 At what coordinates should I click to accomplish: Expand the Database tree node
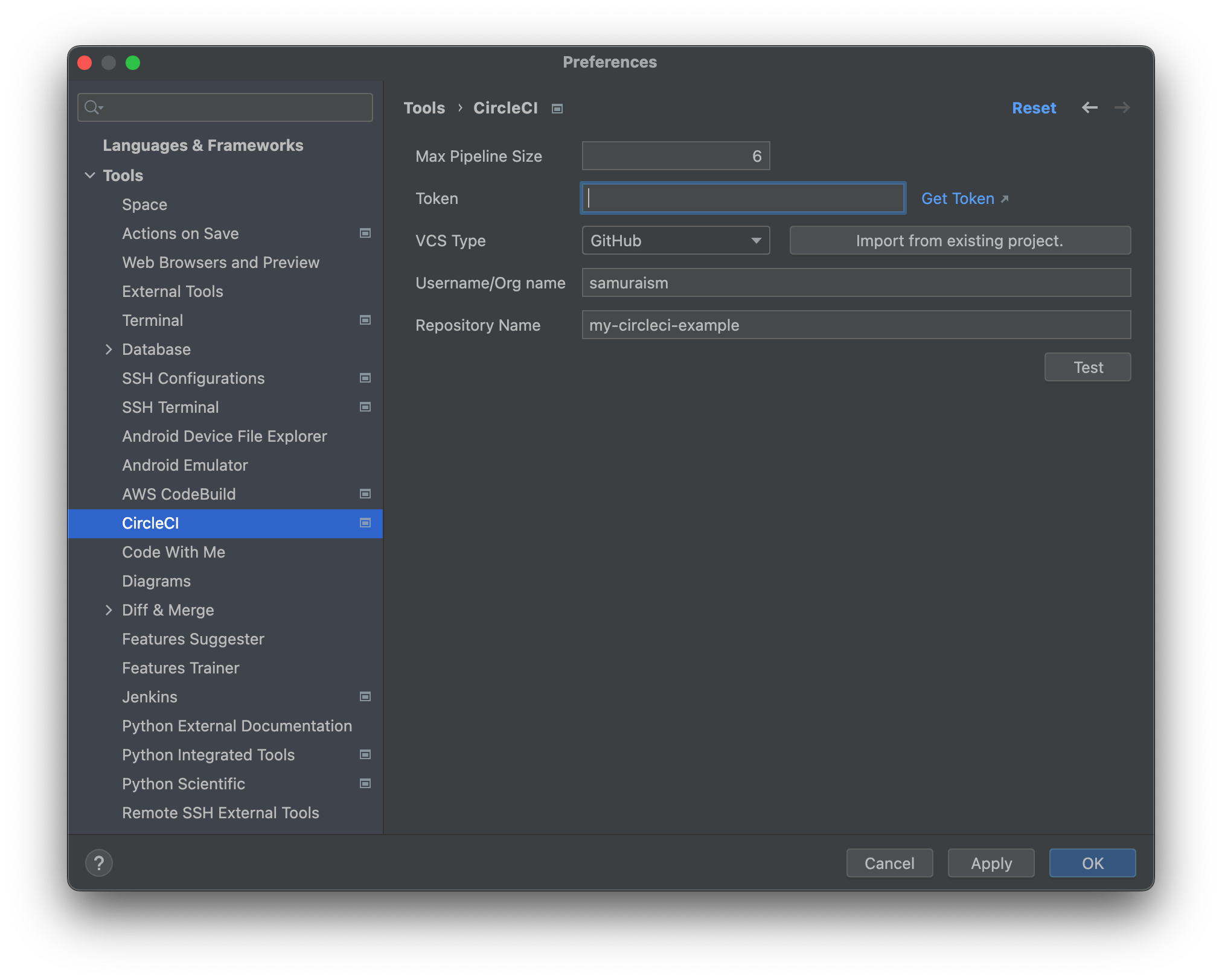[x=109, y=349]
